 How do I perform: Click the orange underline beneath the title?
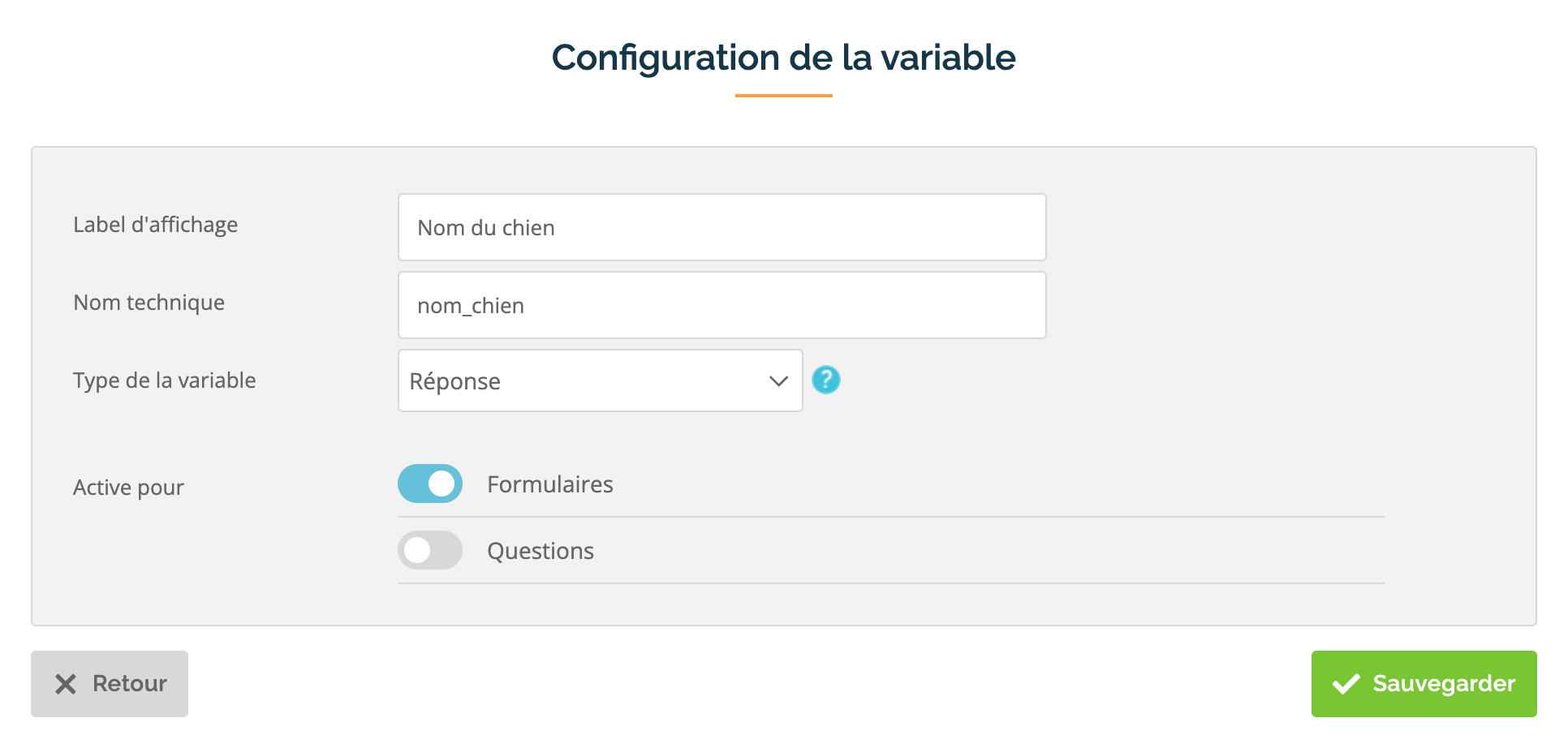tap(783, 96)
